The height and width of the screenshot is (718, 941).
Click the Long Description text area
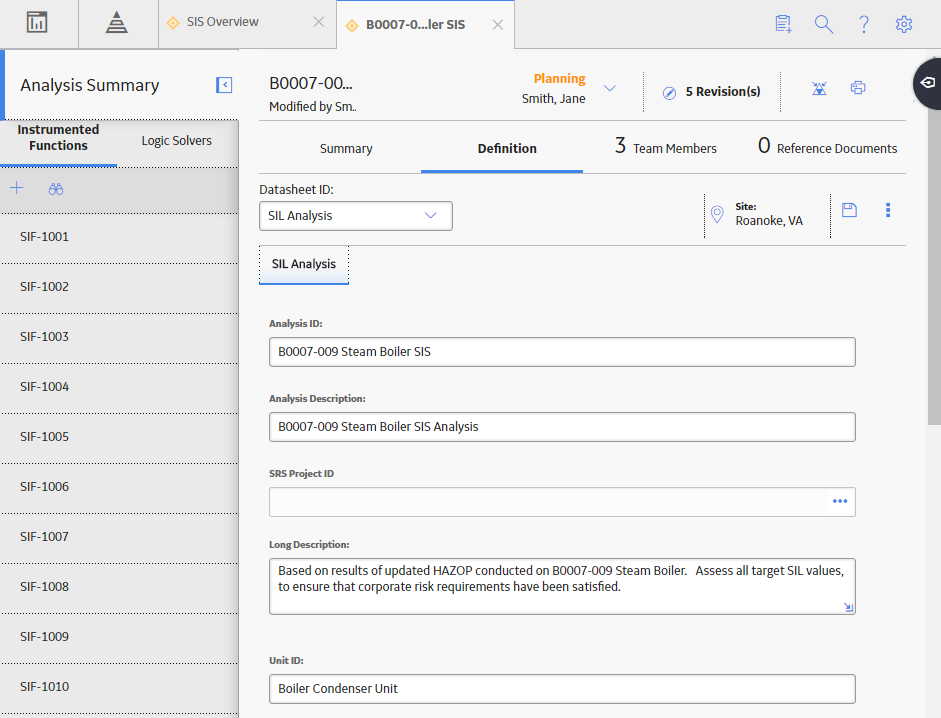(x=562, y=587)
